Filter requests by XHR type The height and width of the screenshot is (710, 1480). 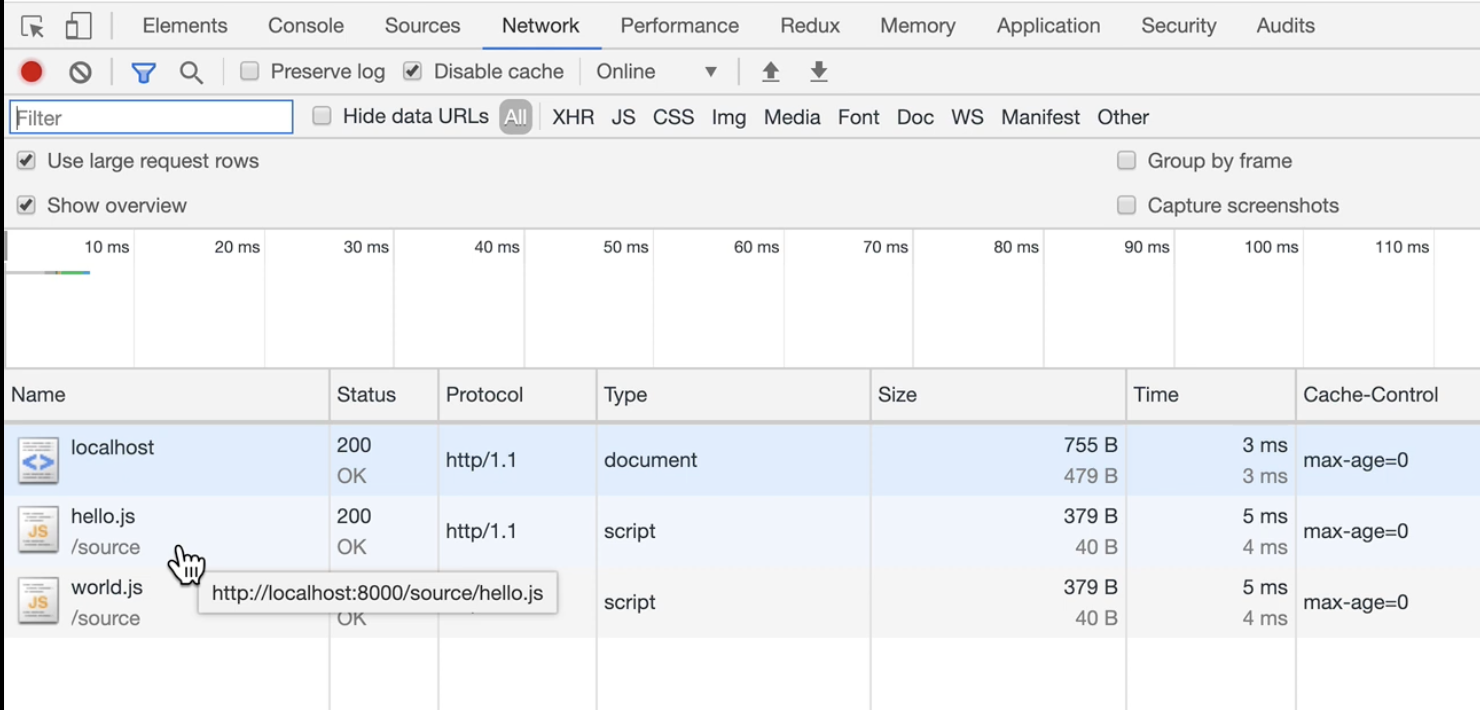573,117
